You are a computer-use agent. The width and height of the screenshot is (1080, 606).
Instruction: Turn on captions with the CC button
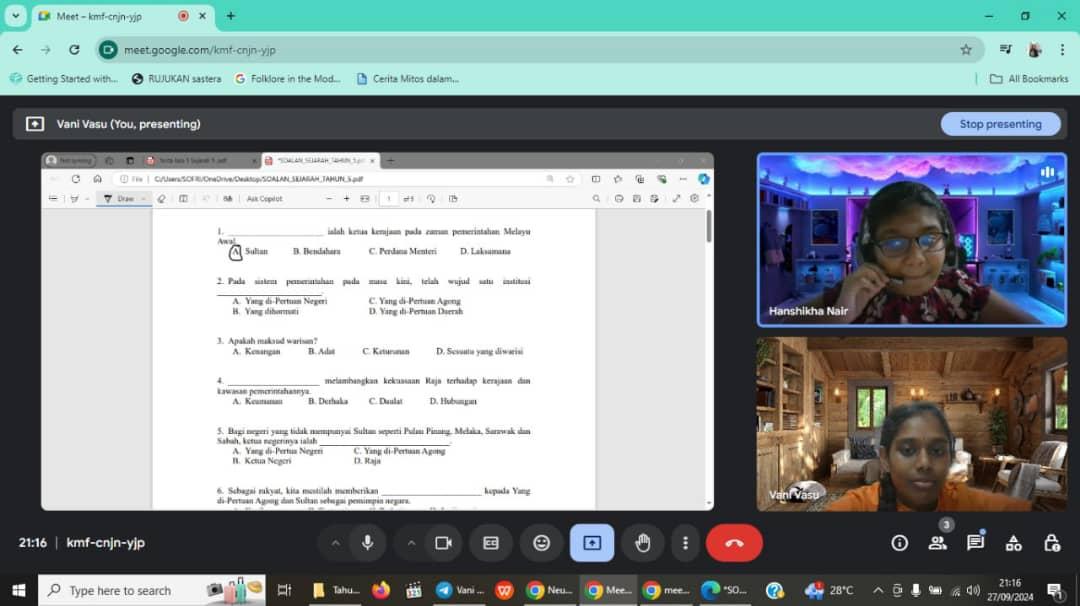[491, 543]
